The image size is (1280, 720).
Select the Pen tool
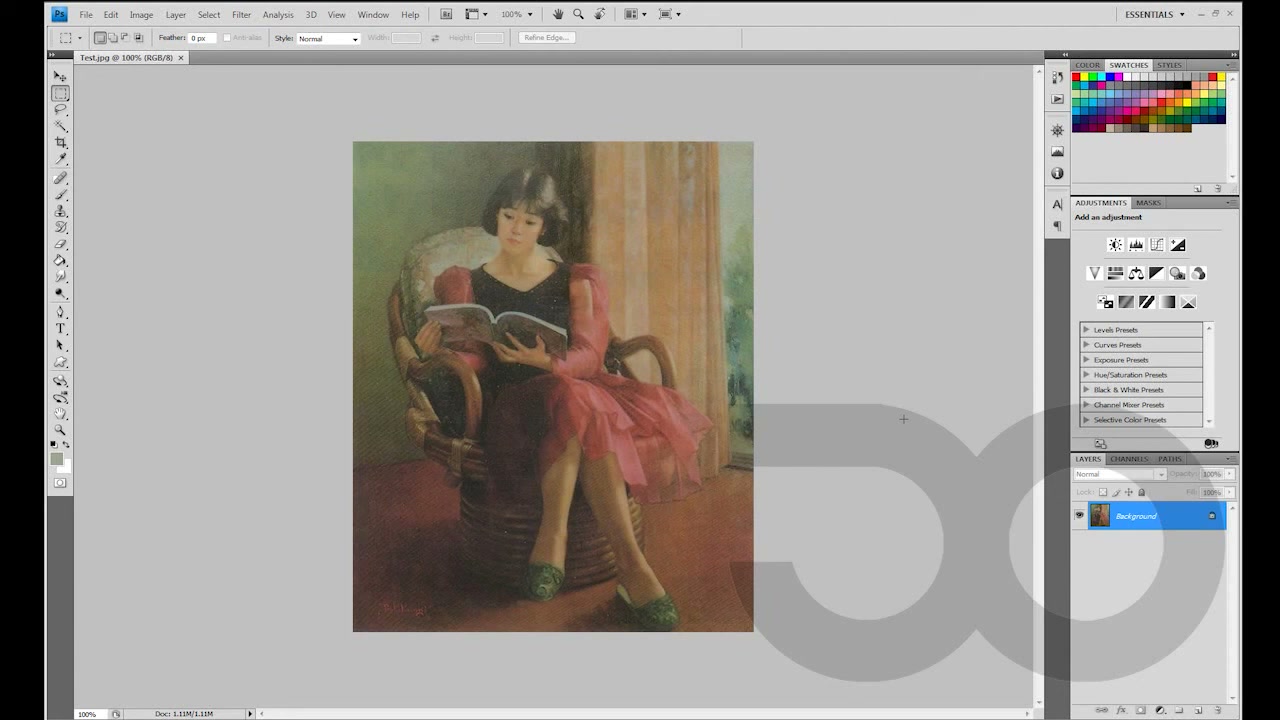click(60, 312)
